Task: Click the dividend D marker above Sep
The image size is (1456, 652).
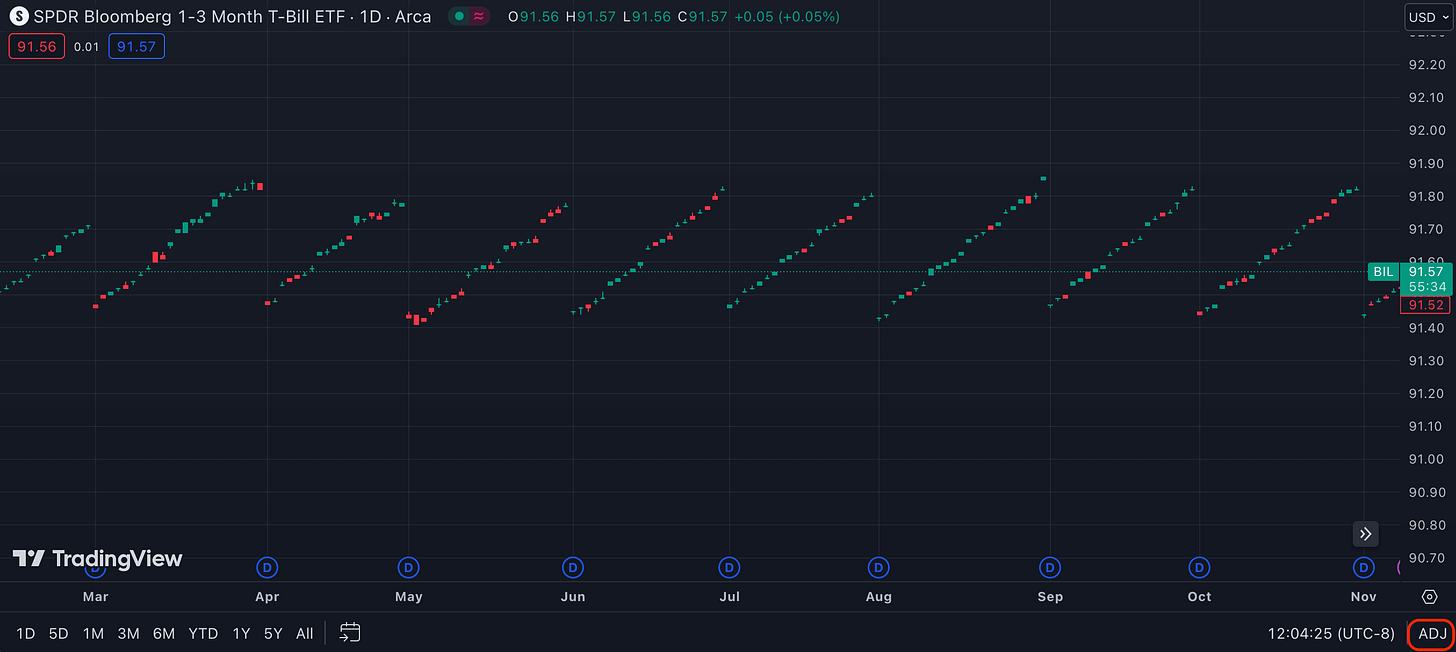Action: [1049, 567]
